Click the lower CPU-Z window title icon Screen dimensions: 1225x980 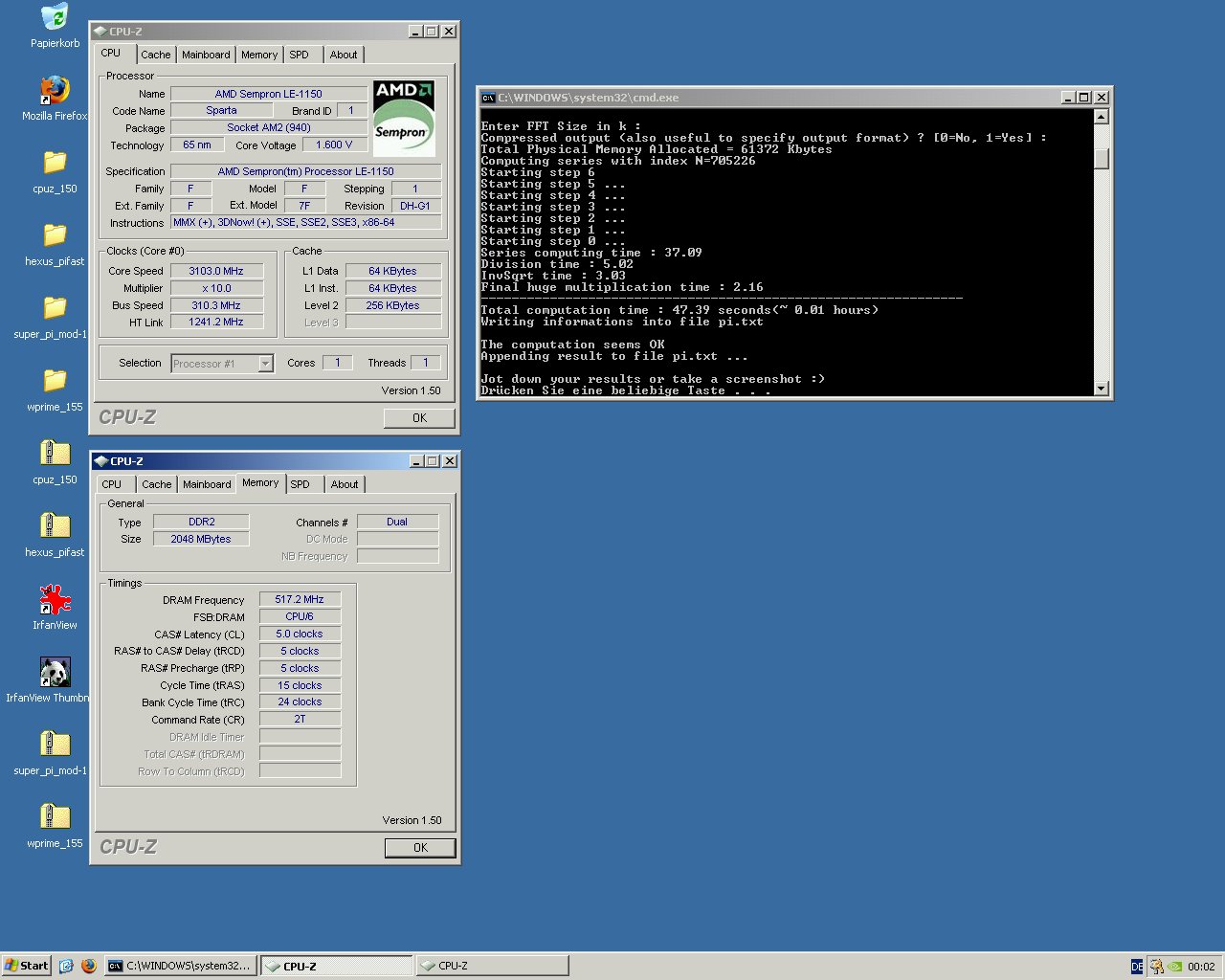tap(100, 461)
